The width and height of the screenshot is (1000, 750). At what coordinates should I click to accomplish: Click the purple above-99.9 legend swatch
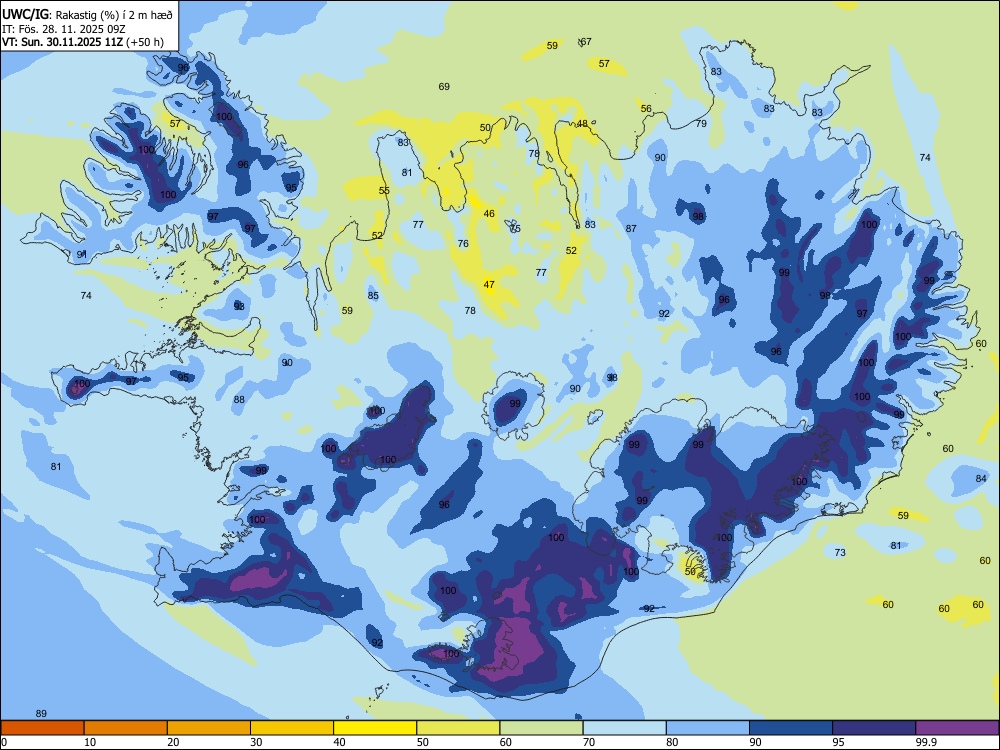click(957, 728)
